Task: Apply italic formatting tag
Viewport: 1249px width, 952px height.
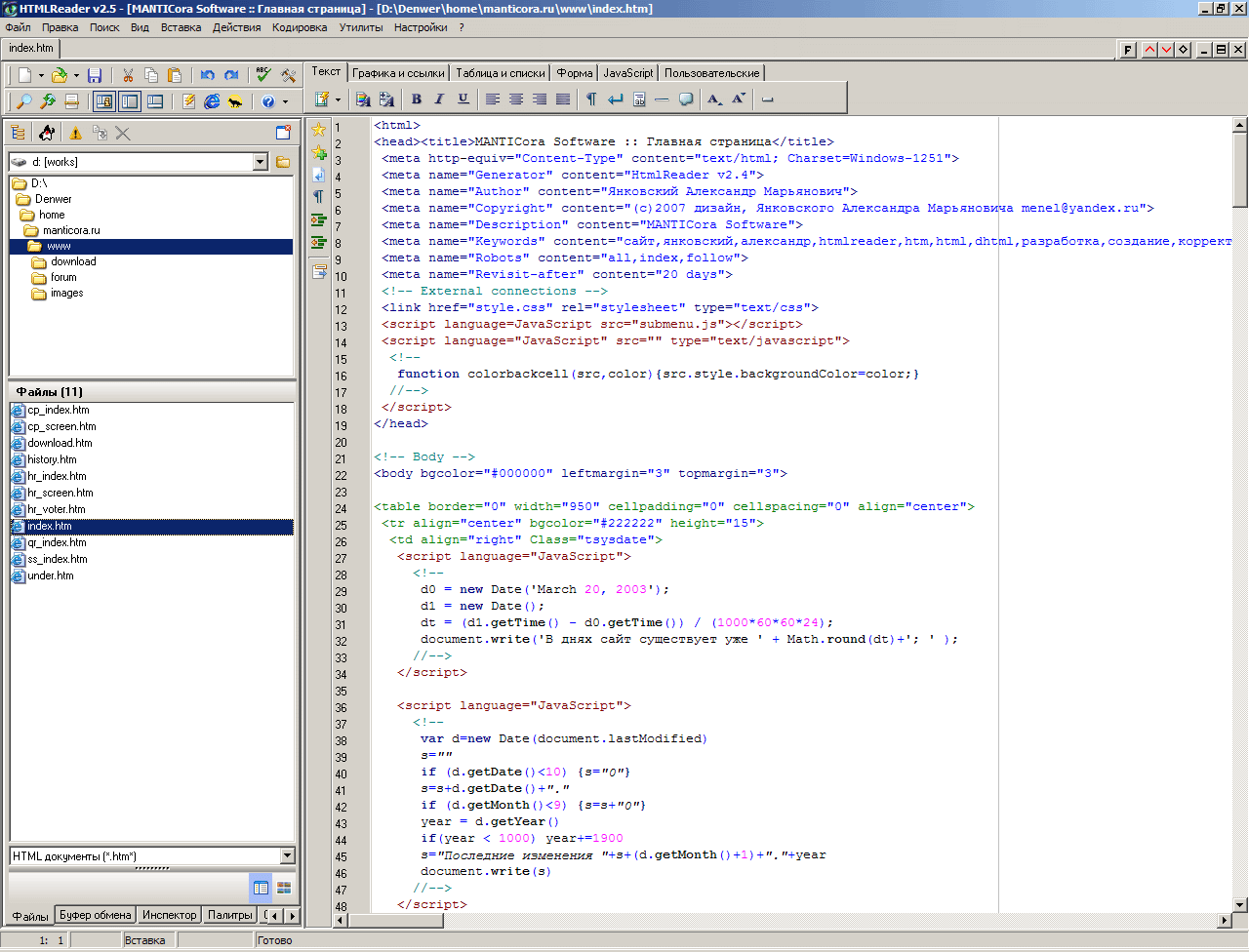Action: (x=439, y=99)
